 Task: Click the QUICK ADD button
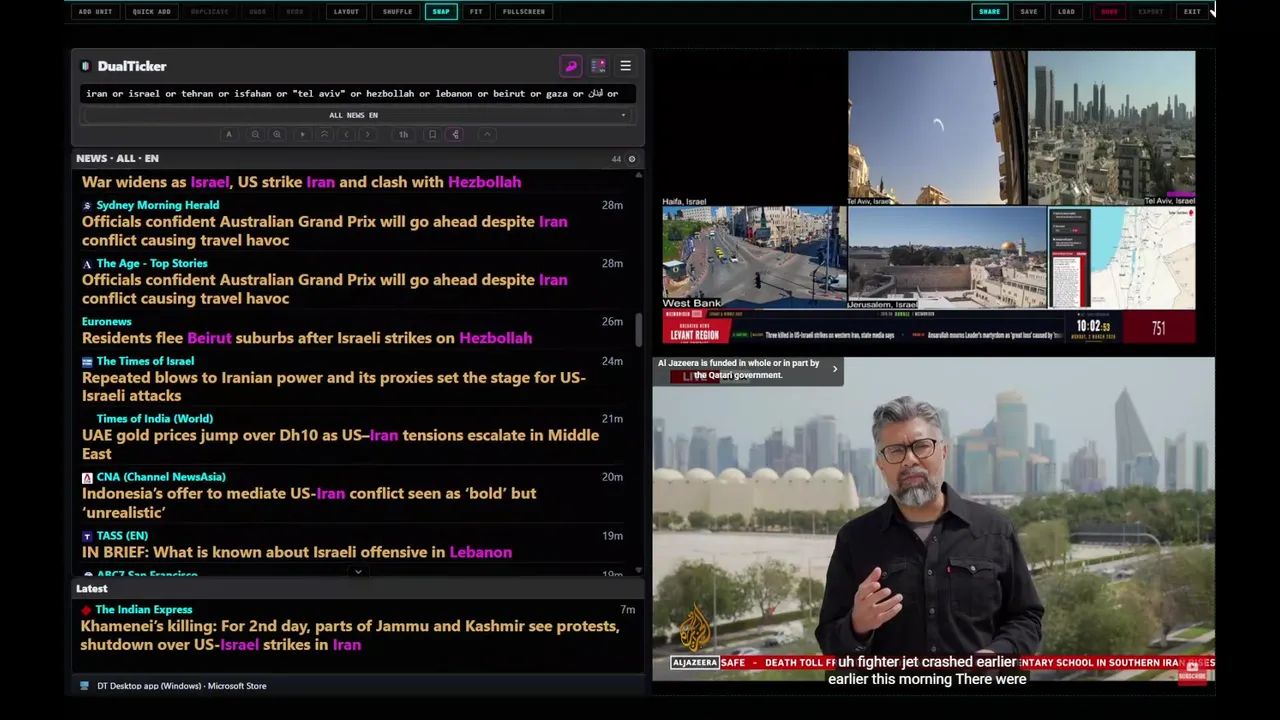tap(151, 11)
